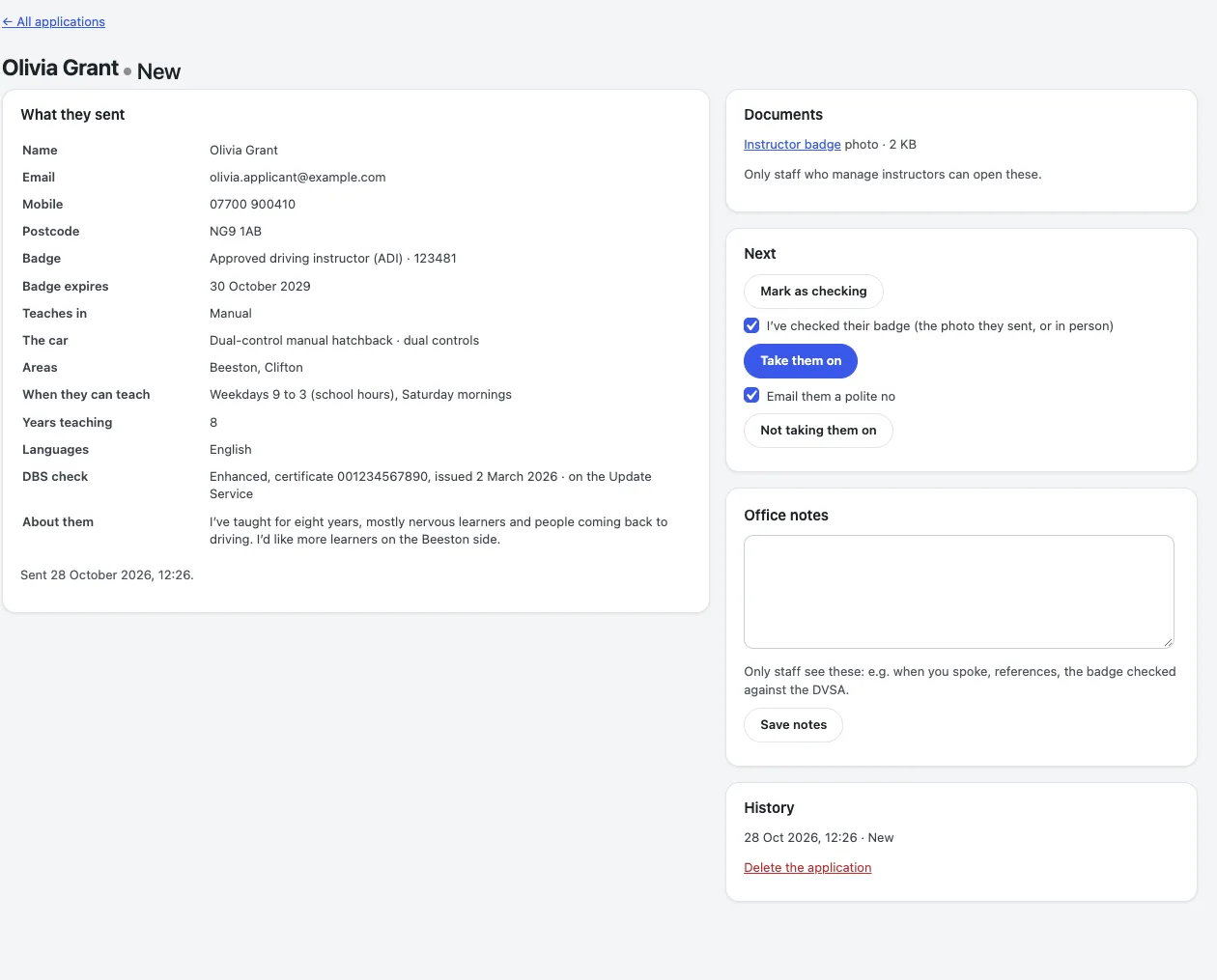Open the Instructor badge photo document
This screenshot has width=1217, height=980.
click(x=792, y=144)
